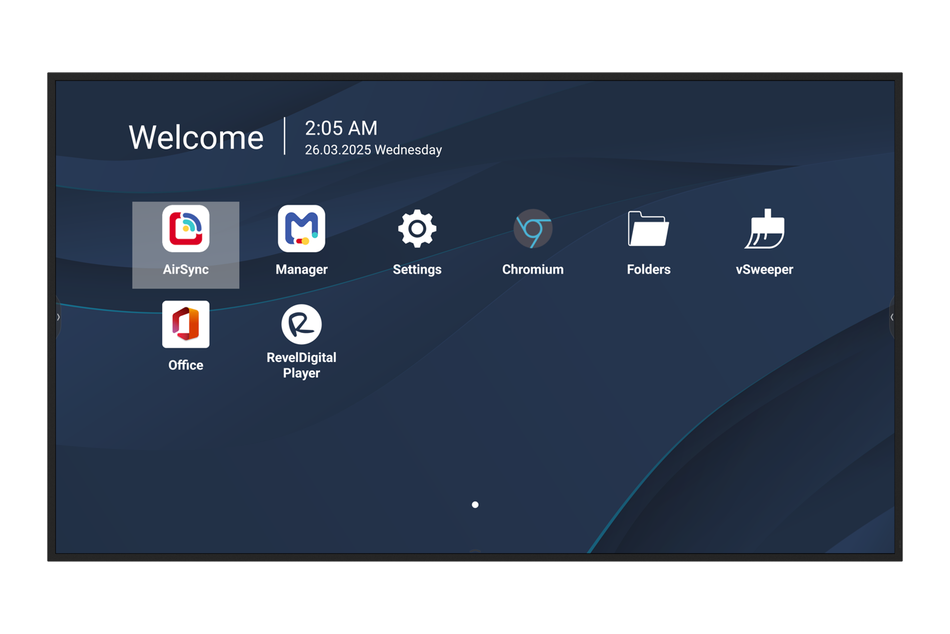Screen dimensions: 950x634
Task: Click the Manager app label
Action: [x=301, y=269]
